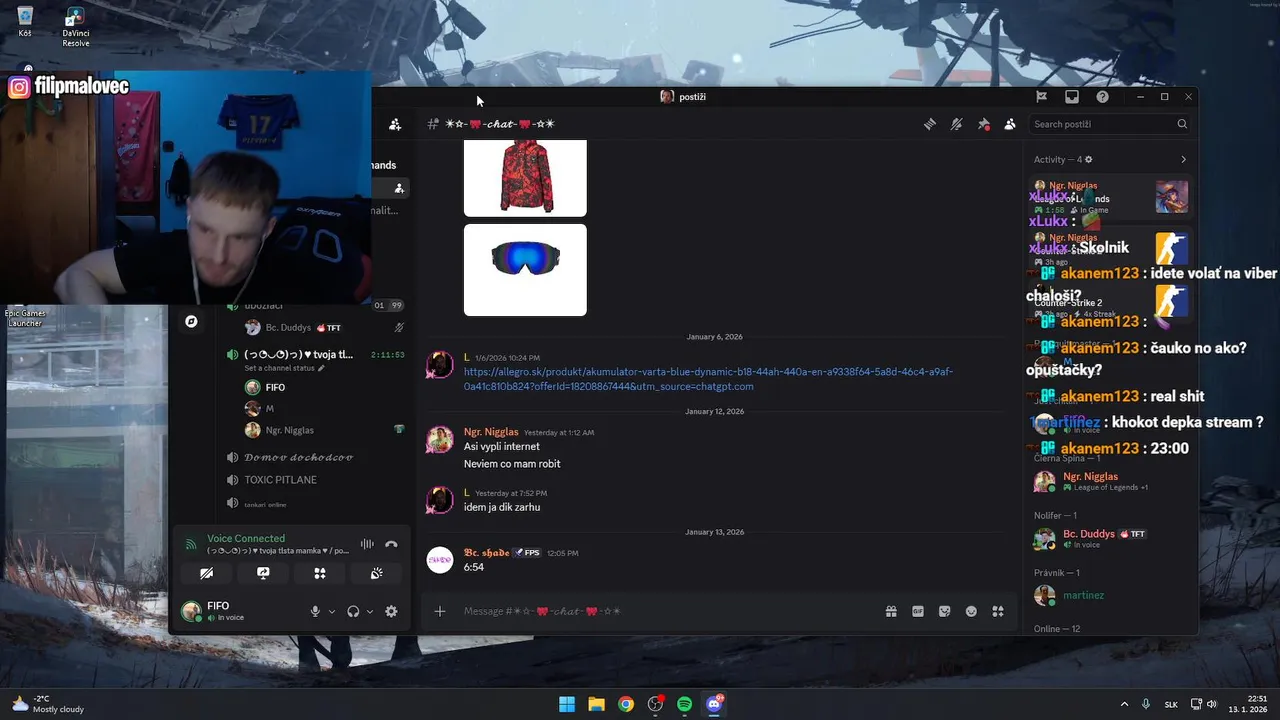Screen dimensions: 1280x720
Task: Open the Discord Help question mark
Action: tap(1102, 97)
